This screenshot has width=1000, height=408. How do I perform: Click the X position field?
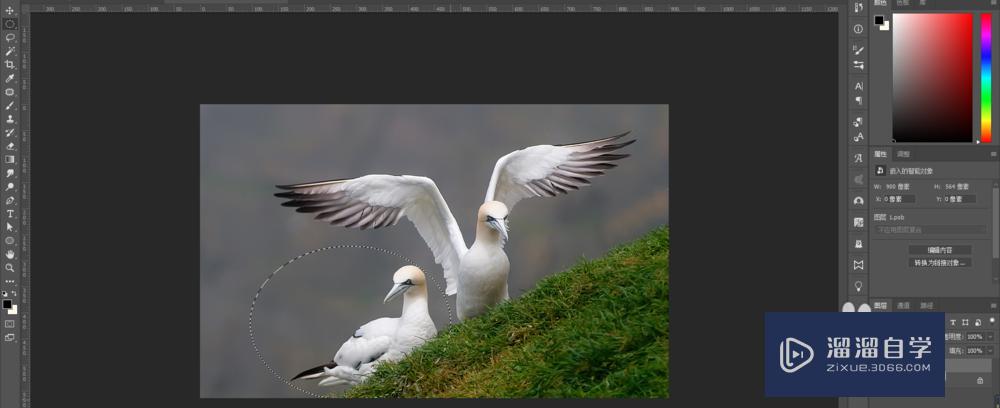(x=898, y=199)
